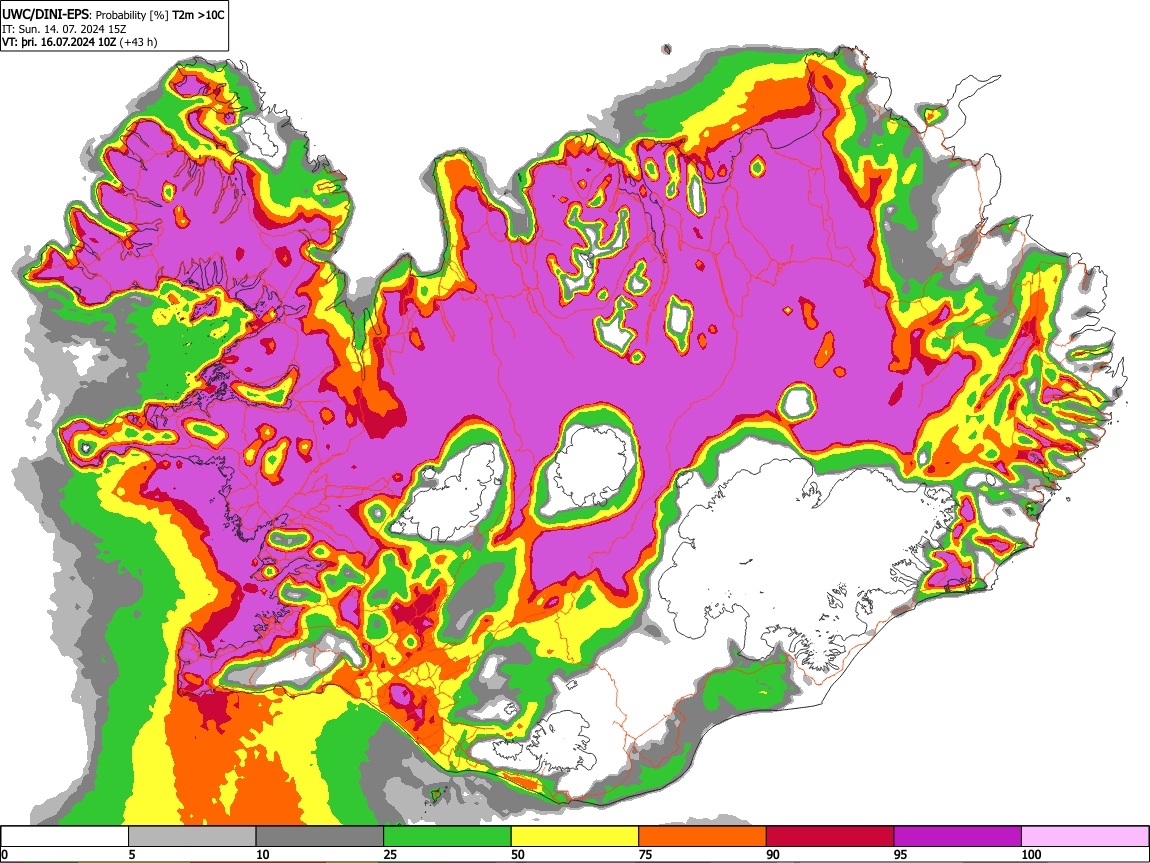
Task: Click the legend tick label '5'
Action: [x=132, y=854]
